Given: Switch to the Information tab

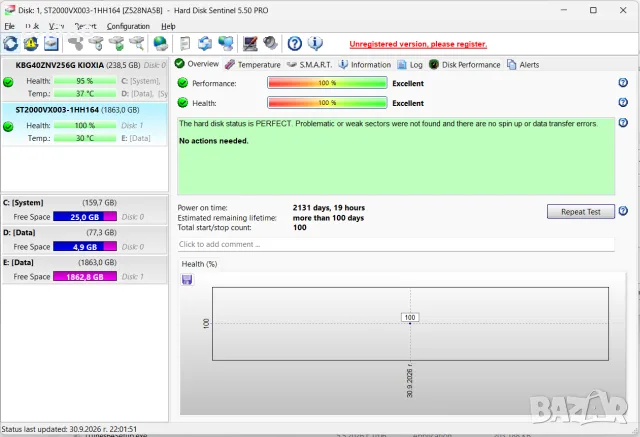Looking at the screenshot, I should click(x=365, y=64).
